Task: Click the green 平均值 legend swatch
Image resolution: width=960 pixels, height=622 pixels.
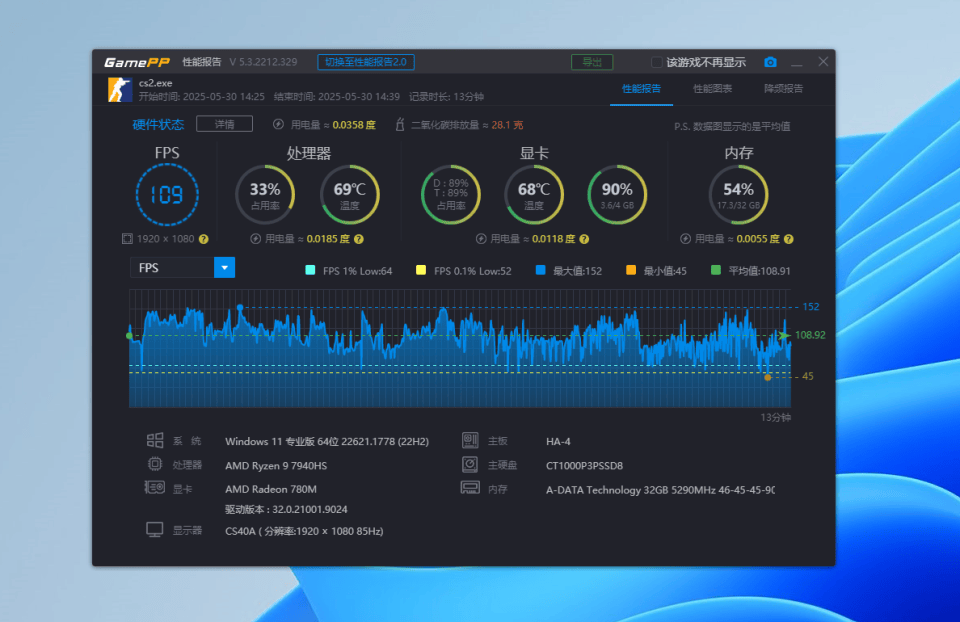Action: point(715,270)
